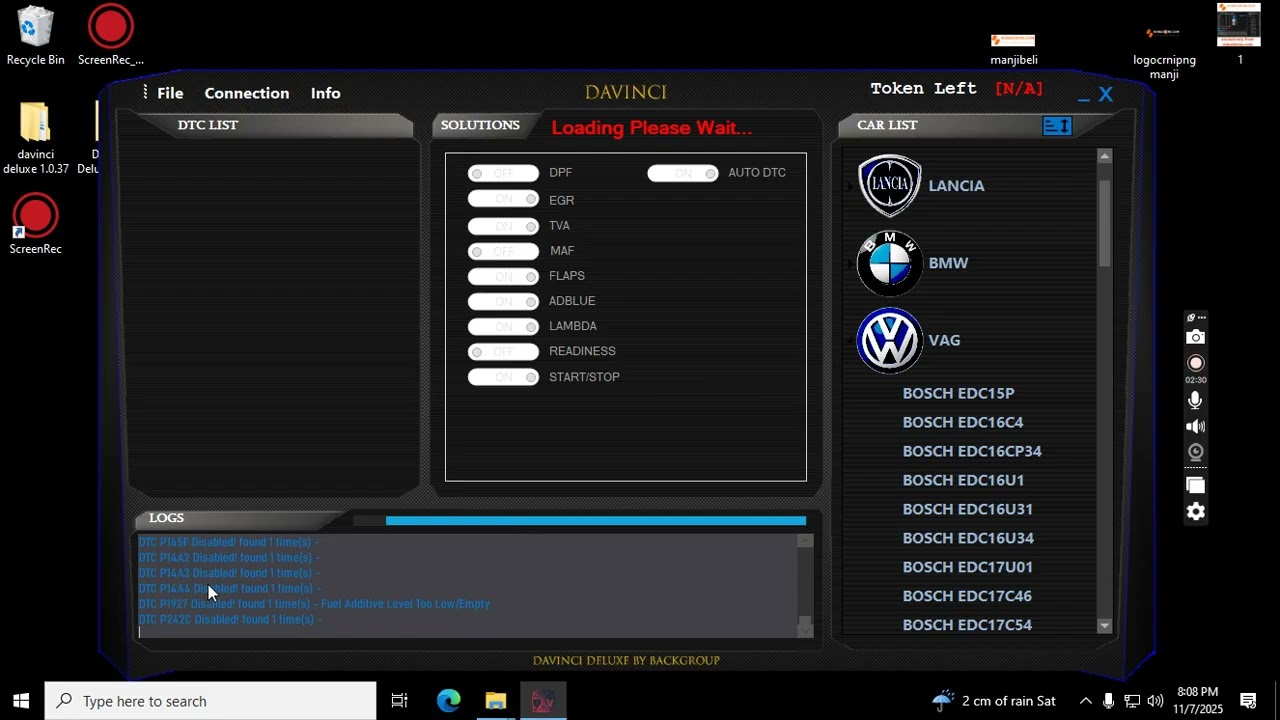
Task: Click the three-dot menu icon left of File
Action: point(145,92)
